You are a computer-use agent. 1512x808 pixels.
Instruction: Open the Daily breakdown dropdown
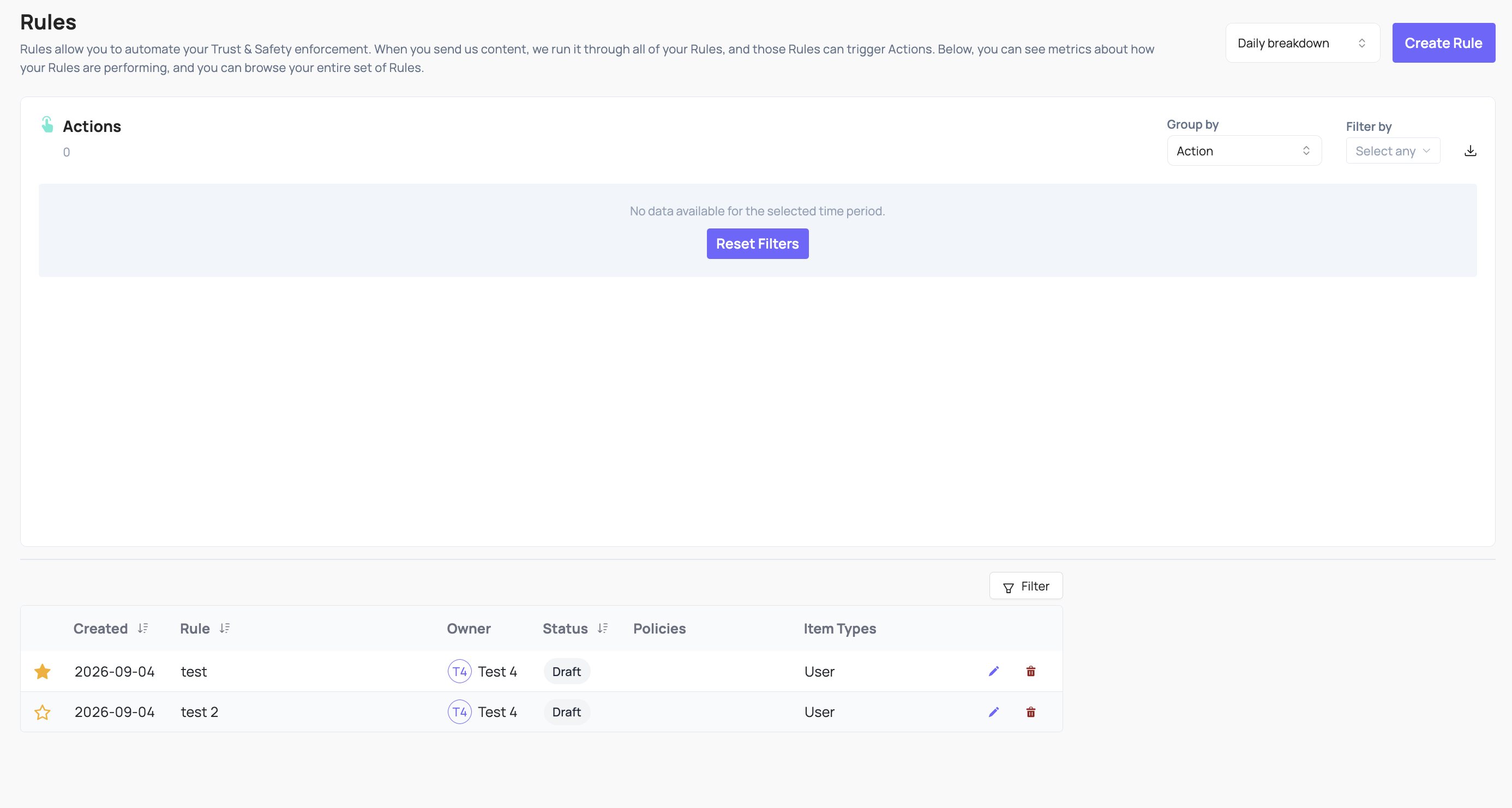point(1303,43)
